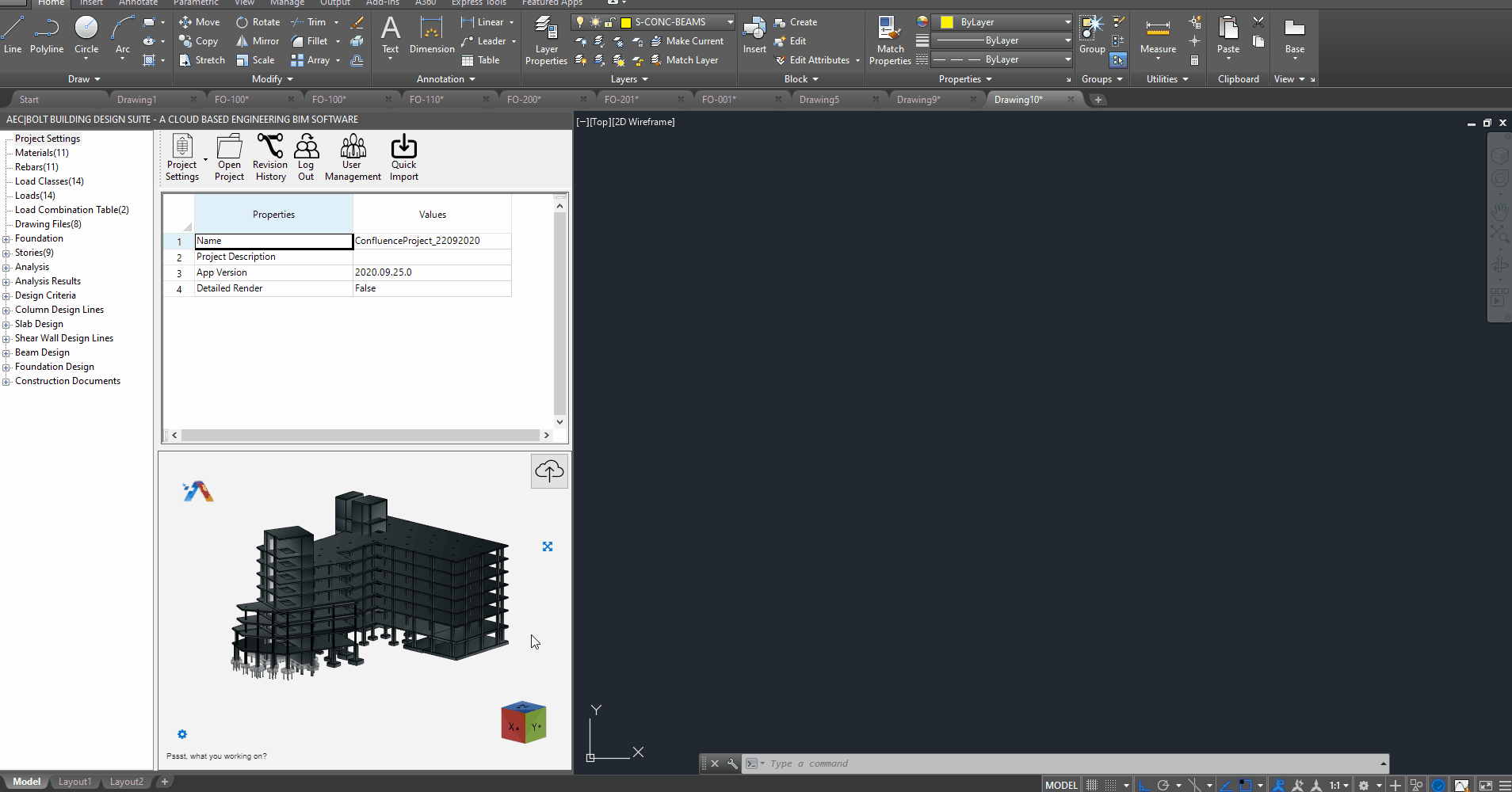Click the Rotate tool

tap(258, 22)
